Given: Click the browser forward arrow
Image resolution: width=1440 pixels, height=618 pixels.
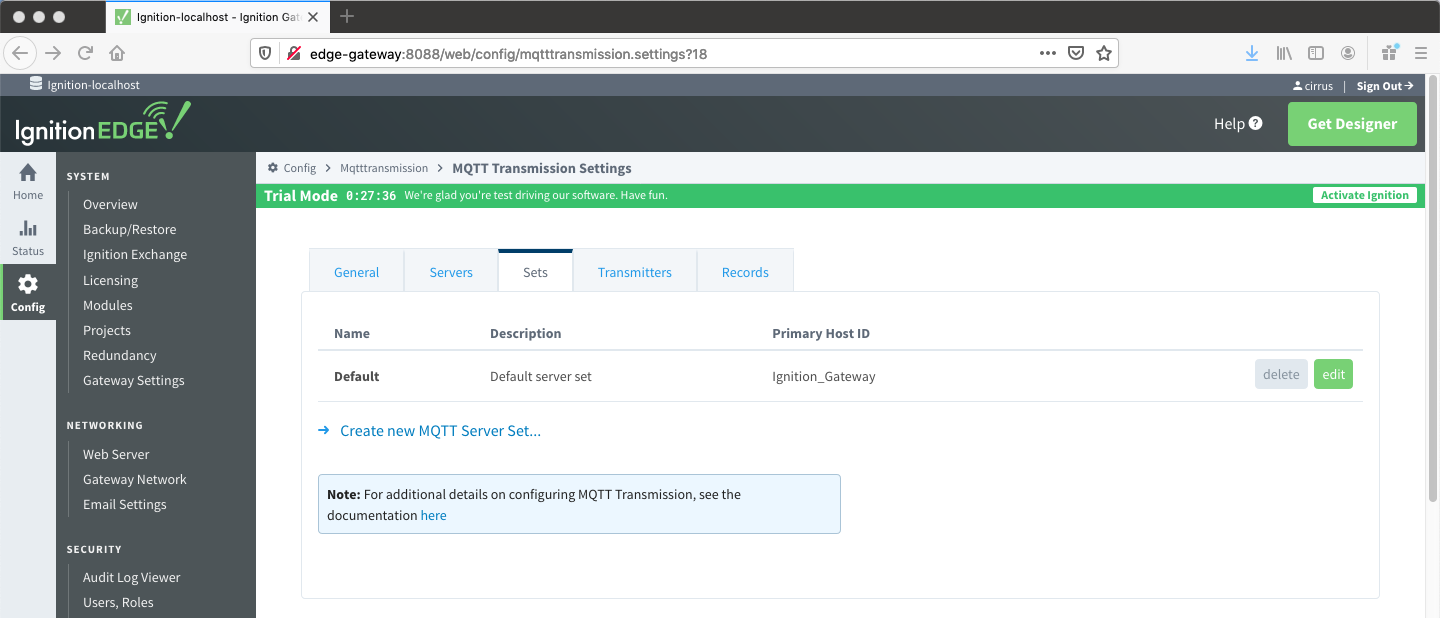Looking at the screenshot, I should tap(53, 53).
